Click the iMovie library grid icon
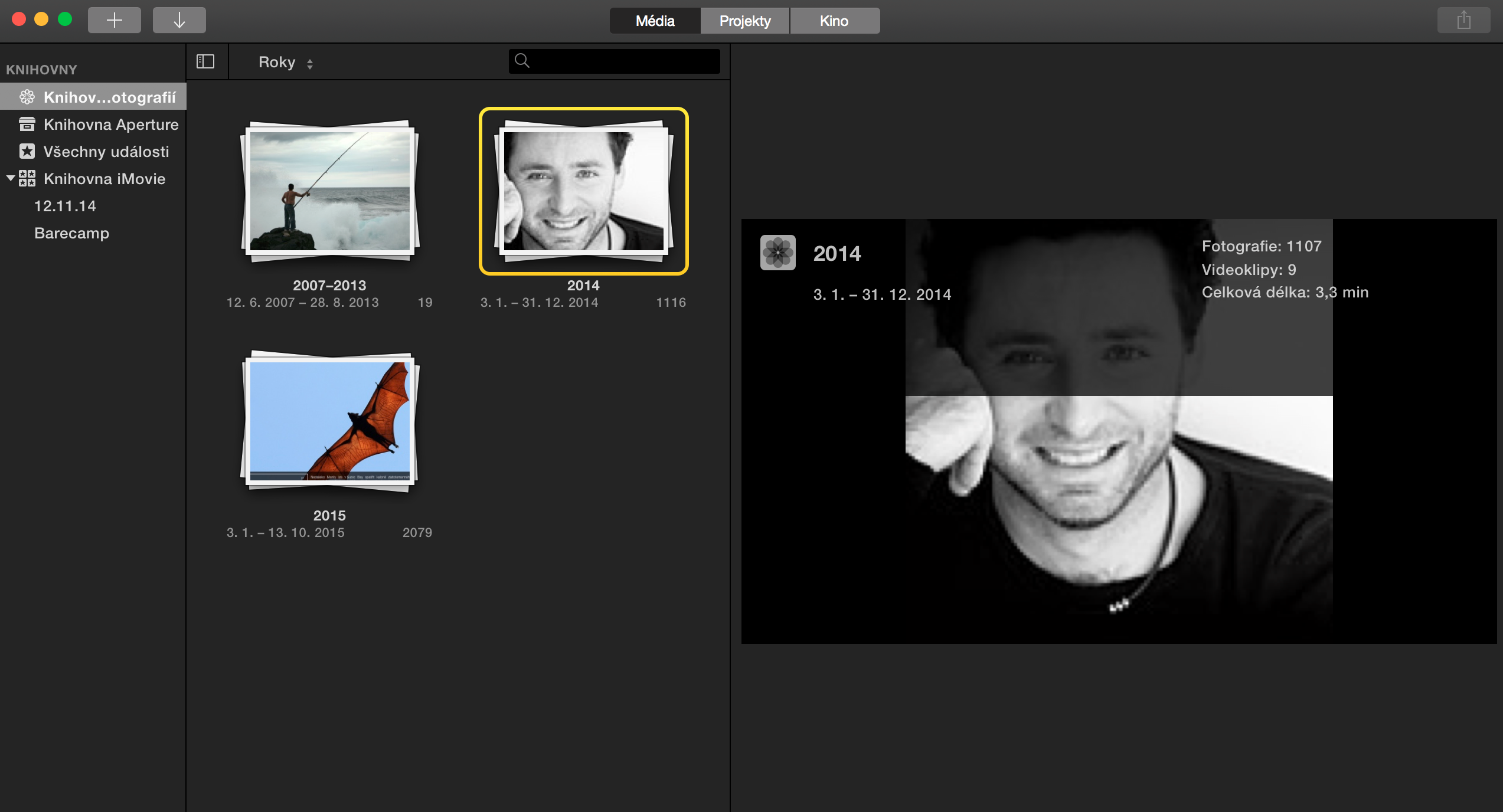The image size is (1503, 812). click(27, 178)
